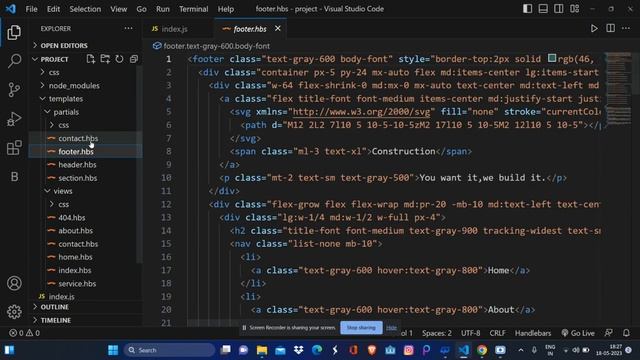Screen dimensions: 640x360
Task: Open the Manage settings gear
Action: (x=14, y=312)
